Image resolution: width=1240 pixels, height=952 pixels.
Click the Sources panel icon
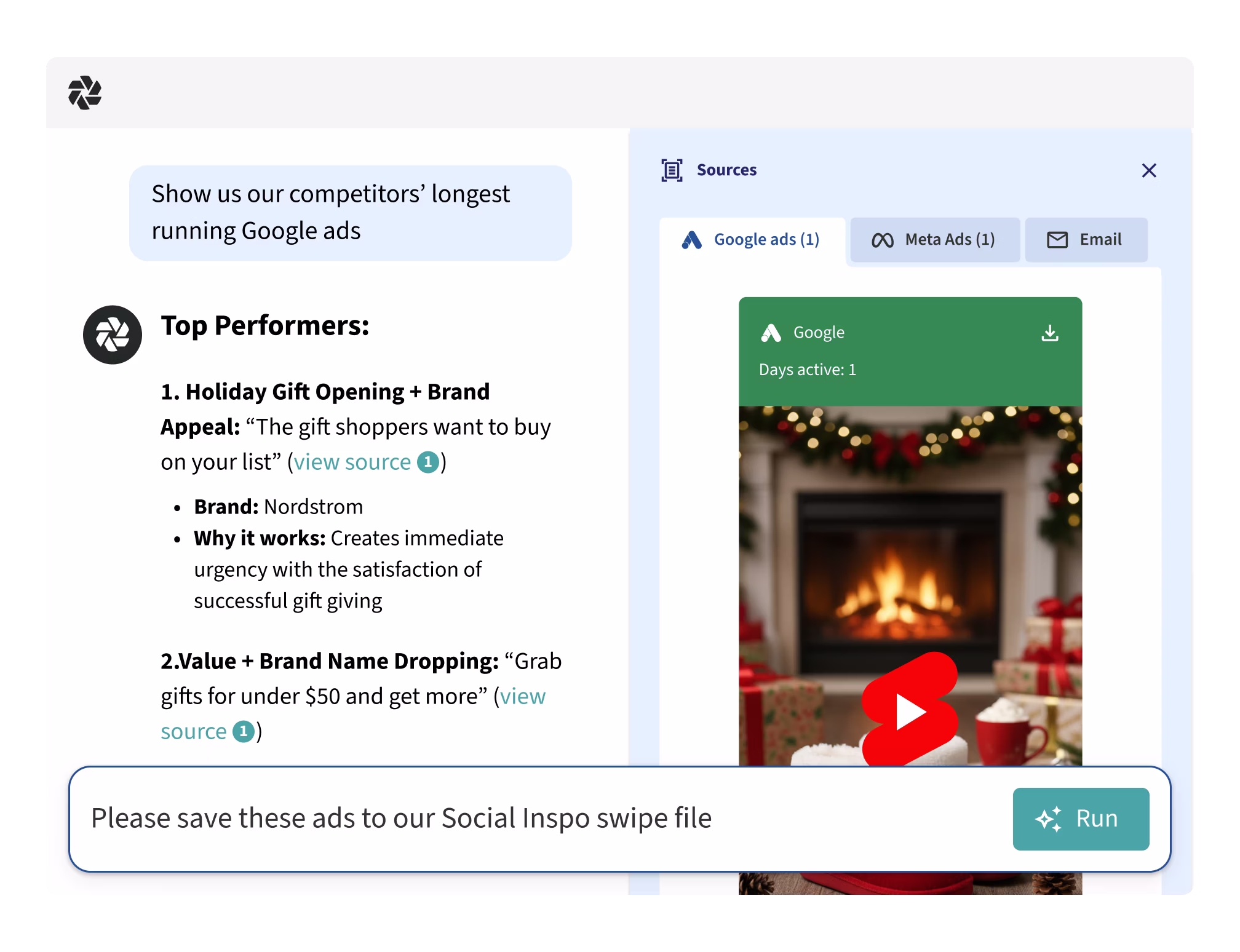tap(672, 170)
